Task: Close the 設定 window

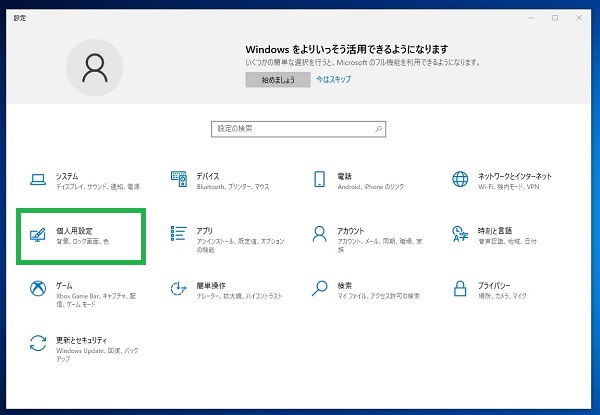Action: (x=579, y=18)
